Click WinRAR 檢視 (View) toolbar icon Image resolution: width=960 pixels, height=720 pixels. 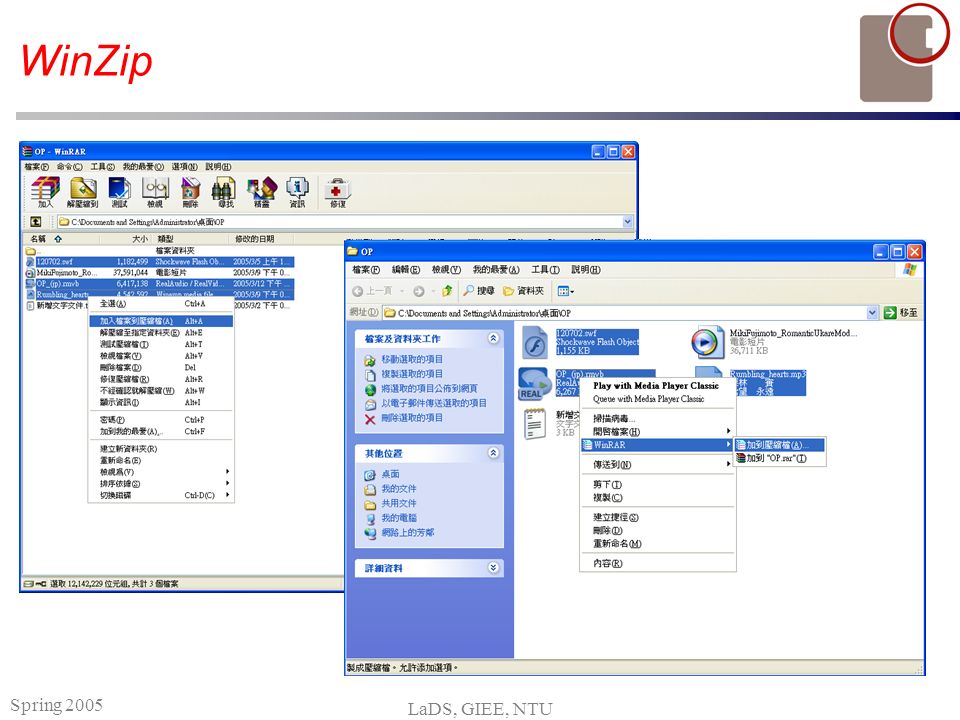(155, 192)
